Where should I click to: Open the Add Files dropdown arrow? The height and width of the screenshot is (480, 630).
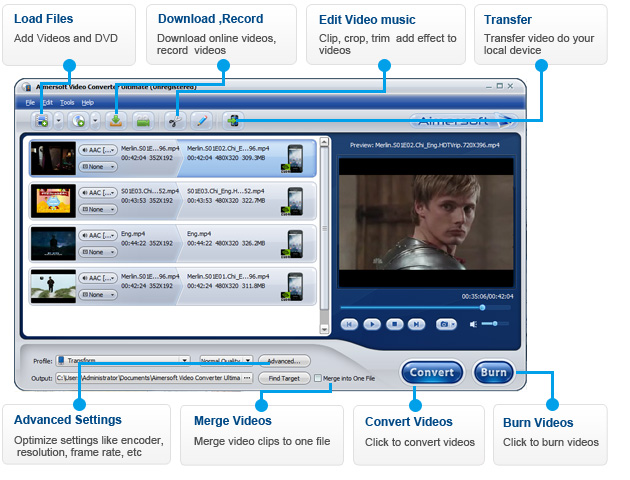click(59, 121)
